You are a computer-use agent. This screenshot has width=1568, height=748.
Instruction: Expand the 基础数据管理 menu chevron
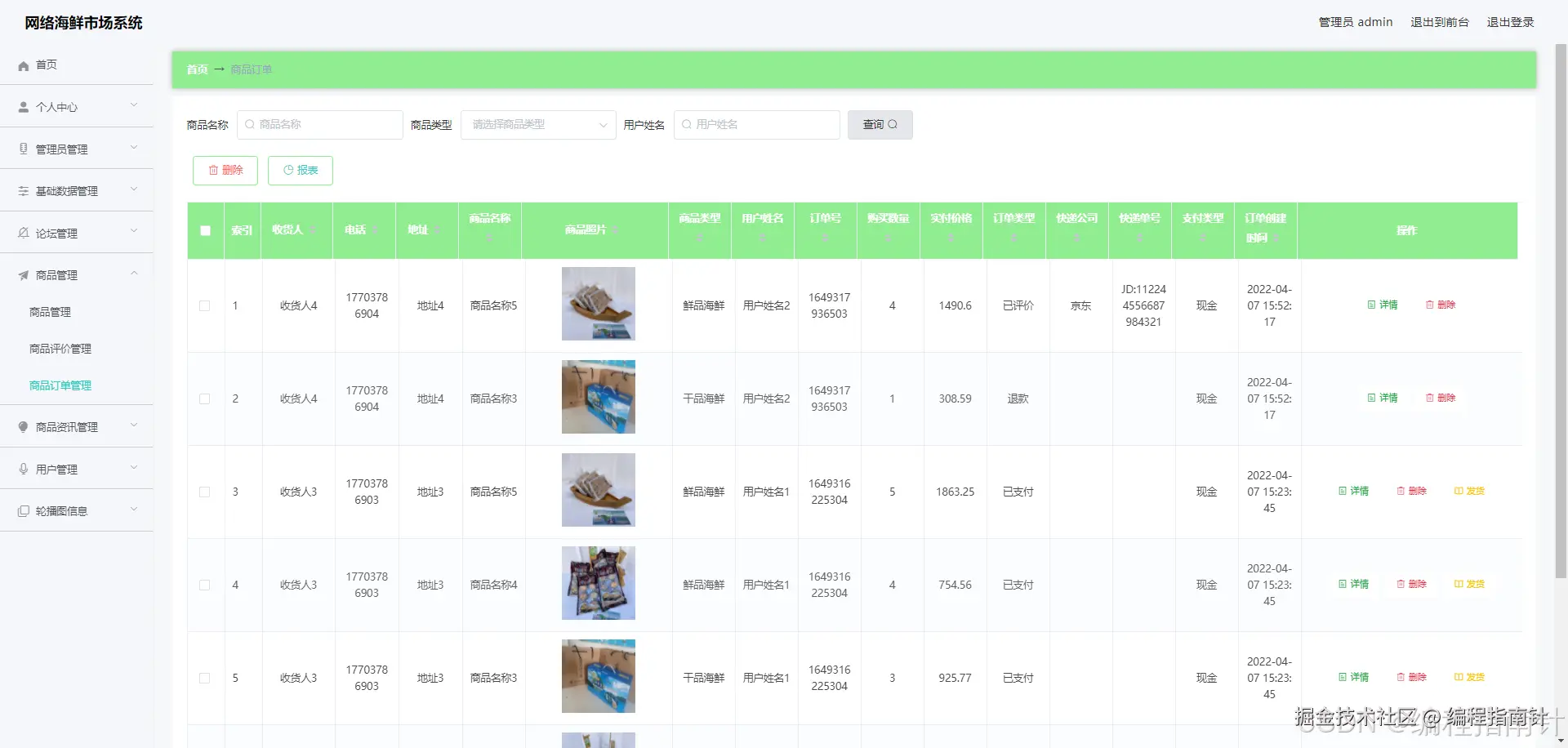click(x=134, y=189)
